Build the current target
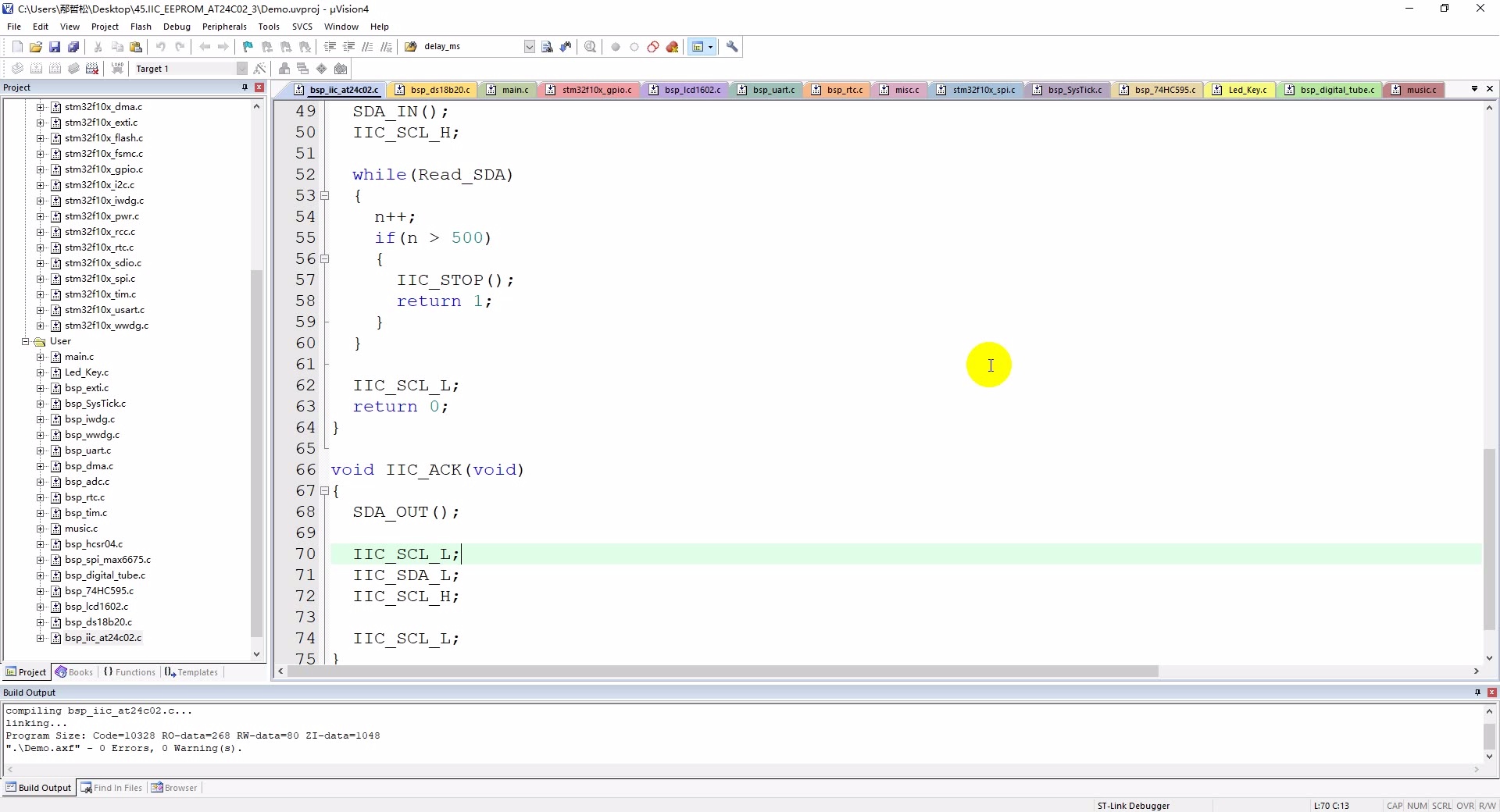Image resolution: width=1500 pixels, height=812 pixels. (37, 69)
